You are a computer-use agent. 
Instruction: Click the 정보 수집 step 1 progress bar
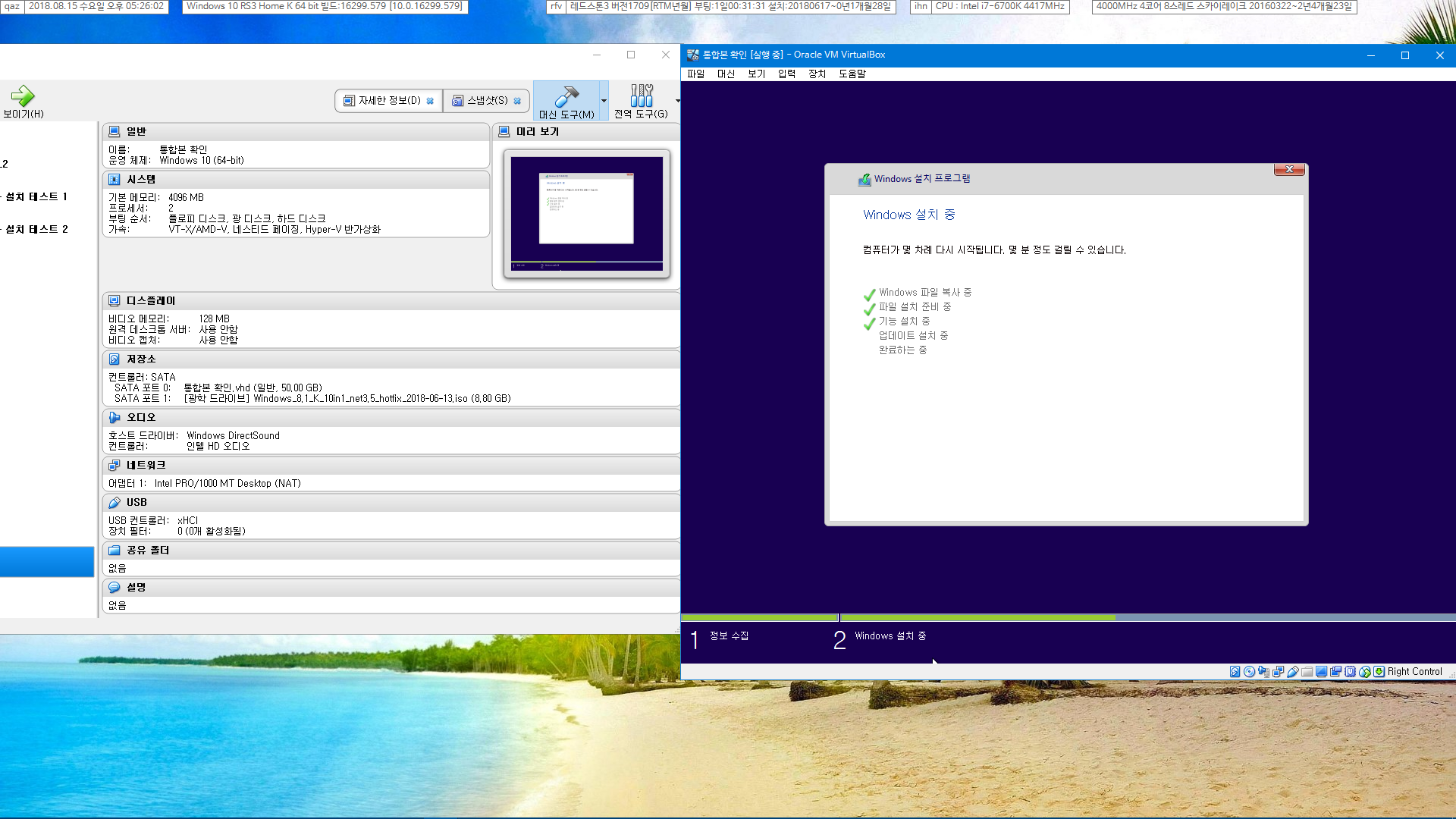coord(760,618)
